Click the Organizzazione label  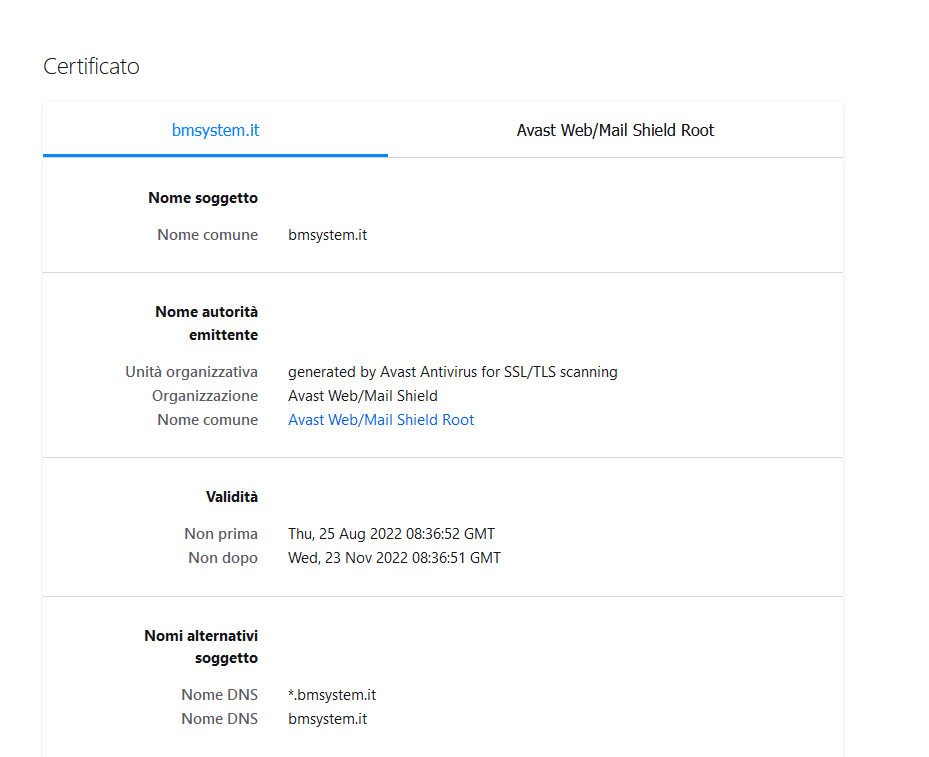205,396
